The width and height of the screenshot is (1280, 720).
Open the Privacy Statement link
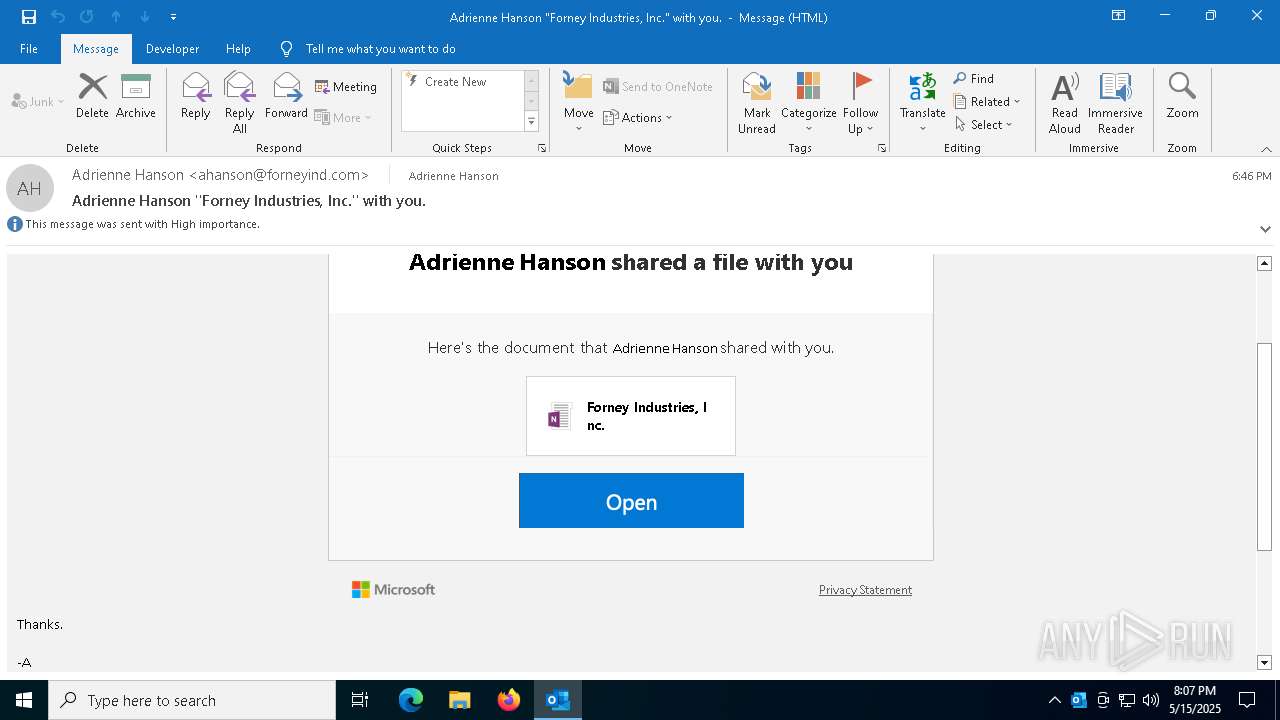point(865,590)
